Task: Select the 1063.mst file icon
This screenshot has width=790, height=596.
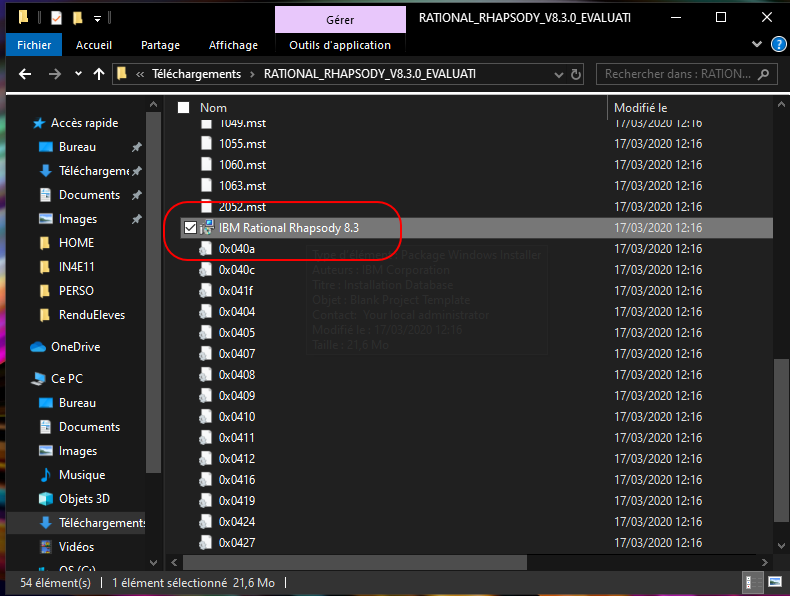Action: (206, 185)
